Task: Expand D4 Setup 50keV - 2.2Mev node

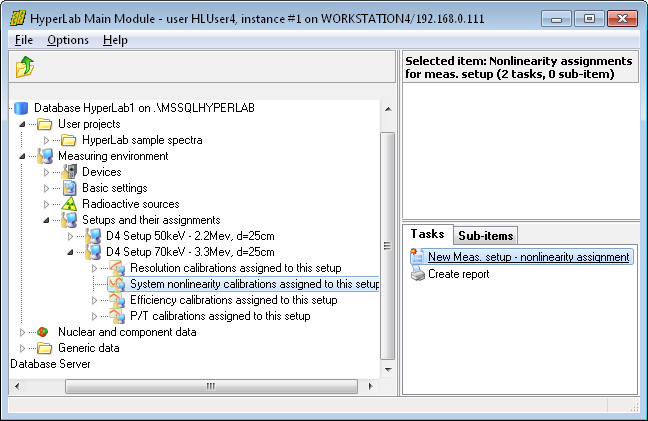Action: (x=70, y=236)
